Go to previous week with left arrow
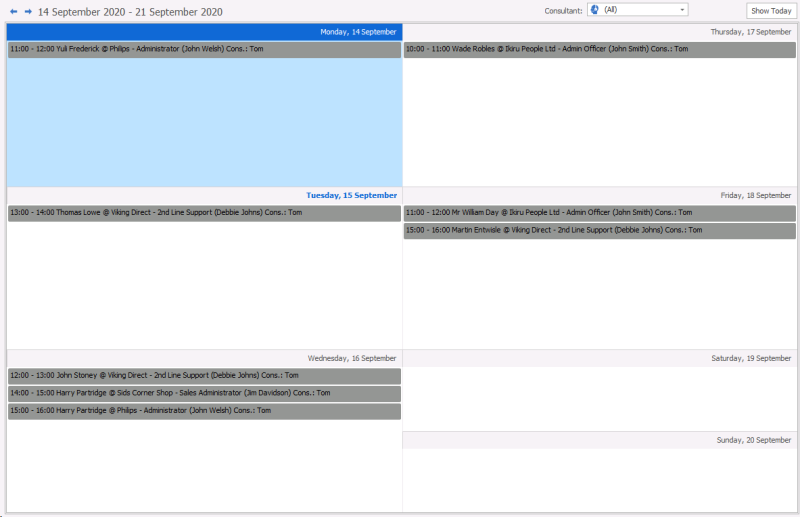This screenshot has width=800, height=517. click(14, 11)
